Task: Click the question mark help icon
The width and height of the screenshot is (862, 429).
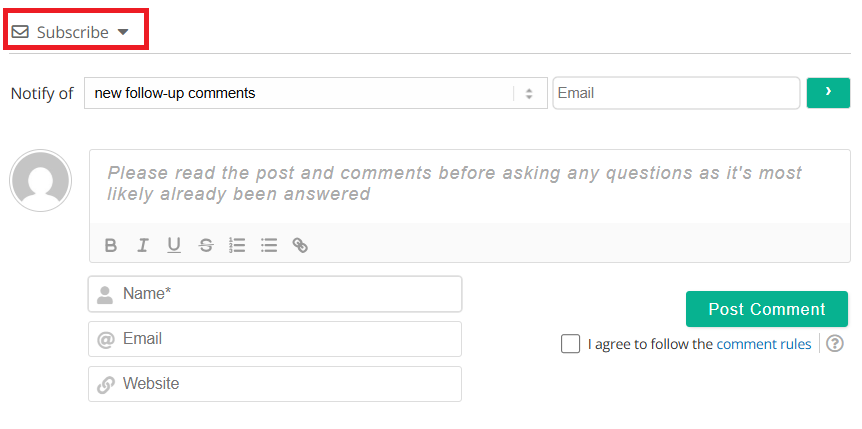Action: (835, 344)
